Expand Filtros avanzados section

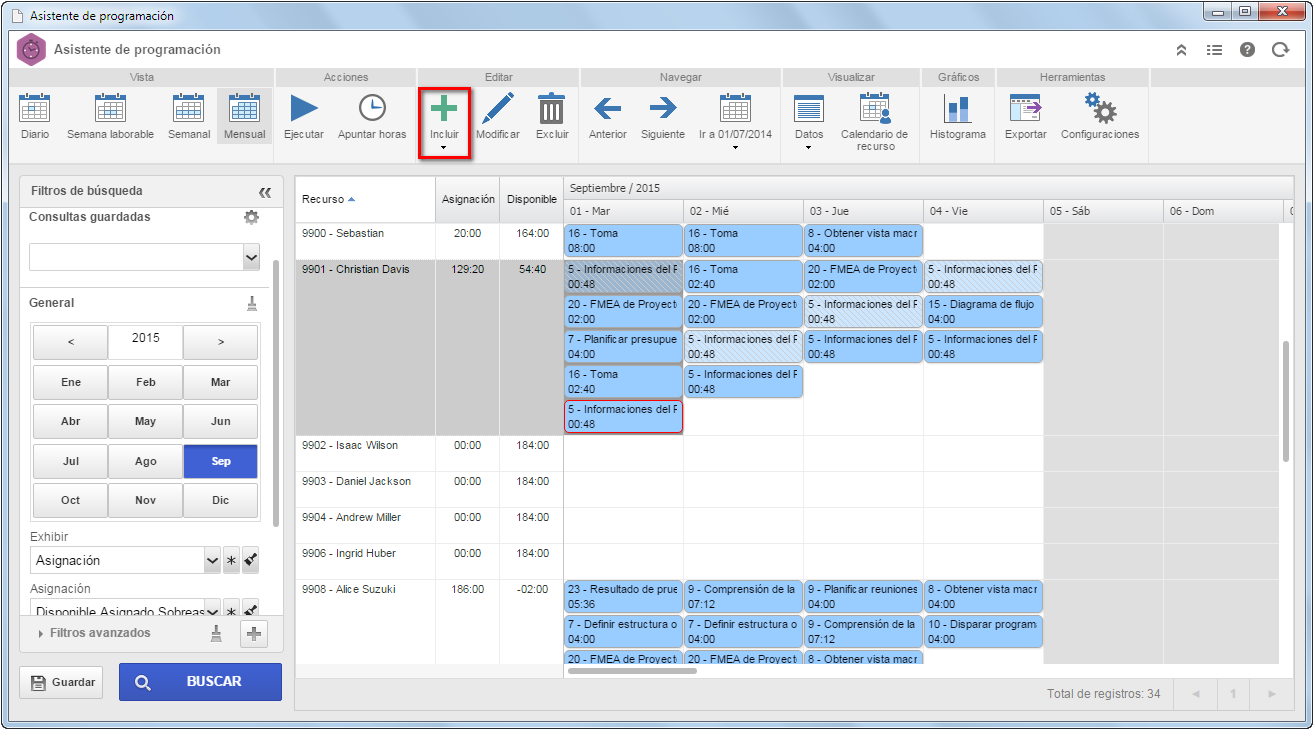coord(94,633)
